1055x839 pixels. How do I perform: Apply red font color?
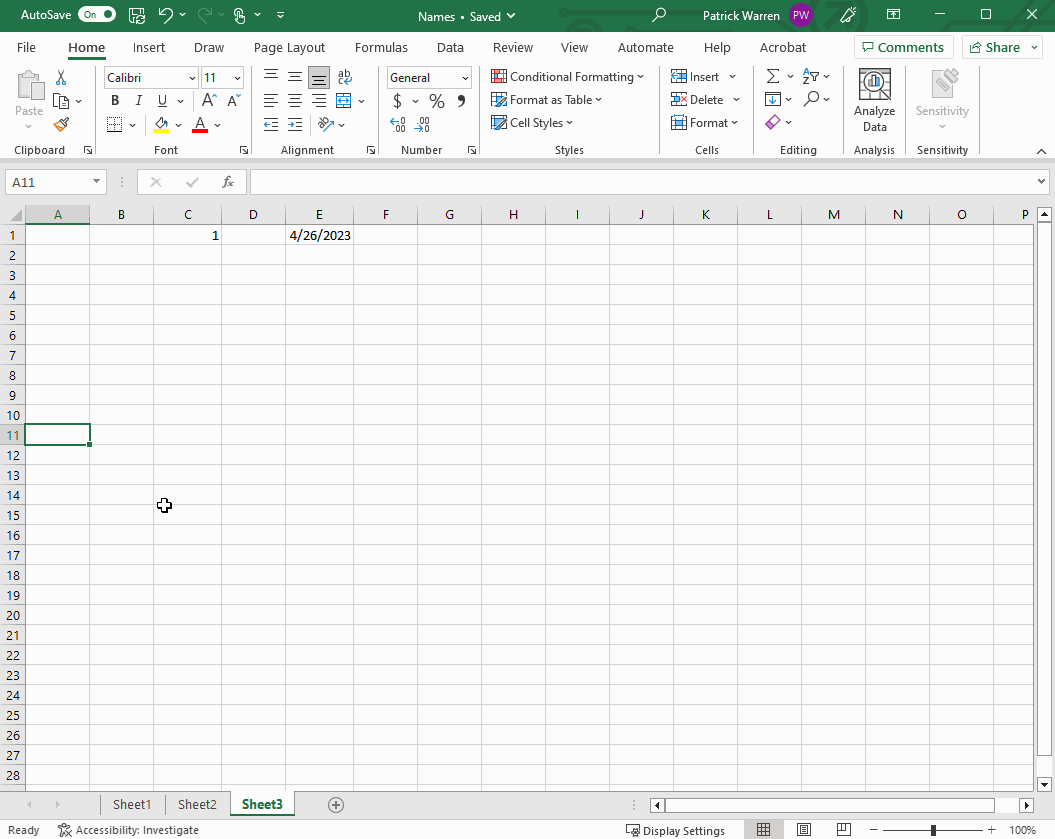(200, 124)
